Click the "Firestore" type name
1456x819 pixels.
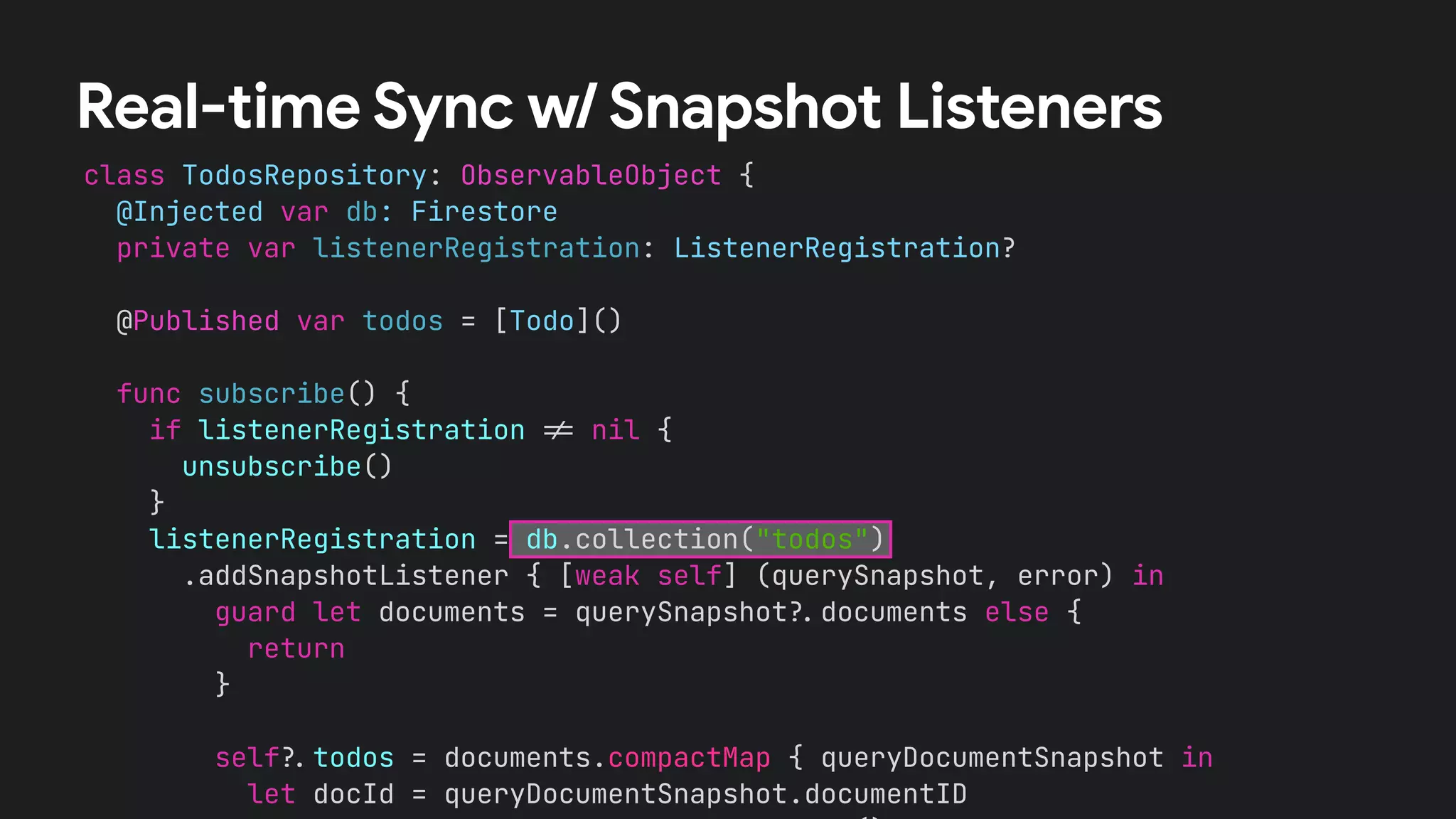pyautogui.click(x=484, y=212)
